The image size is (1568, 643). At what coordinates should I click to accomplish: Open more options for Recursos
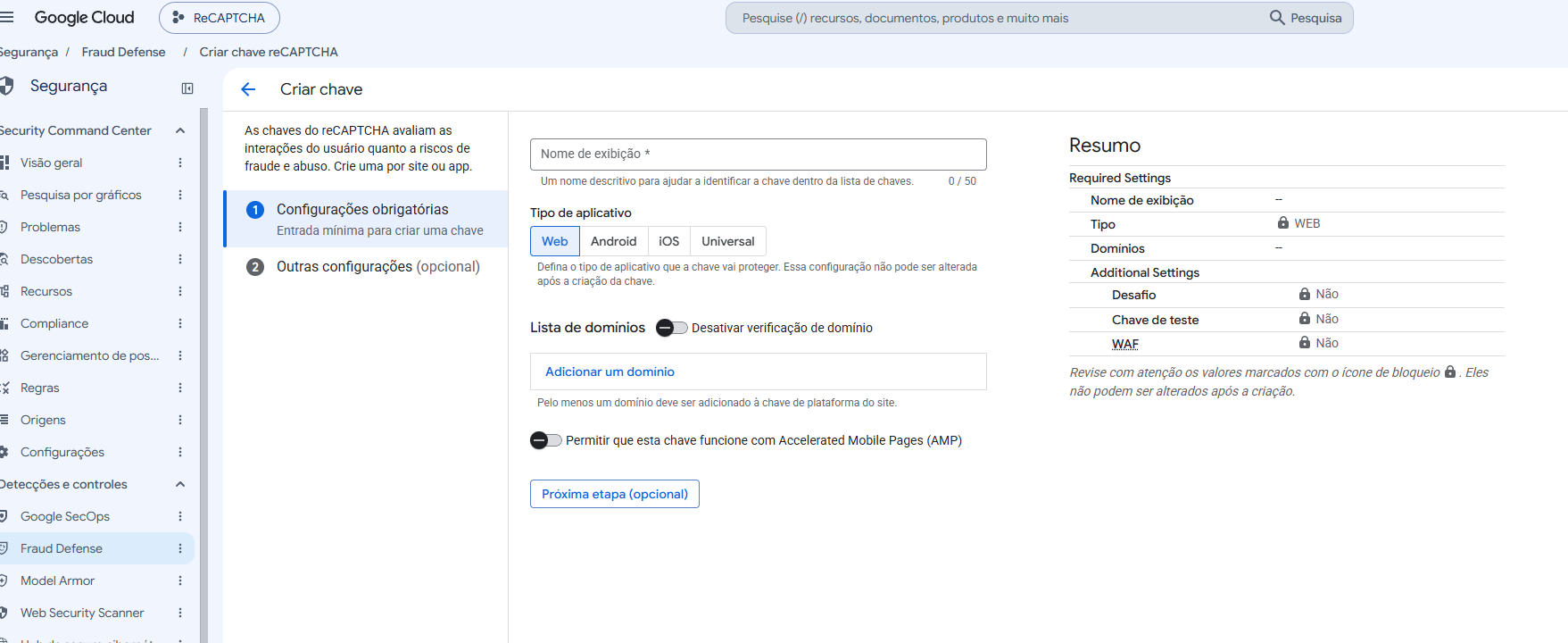[180, 291]
